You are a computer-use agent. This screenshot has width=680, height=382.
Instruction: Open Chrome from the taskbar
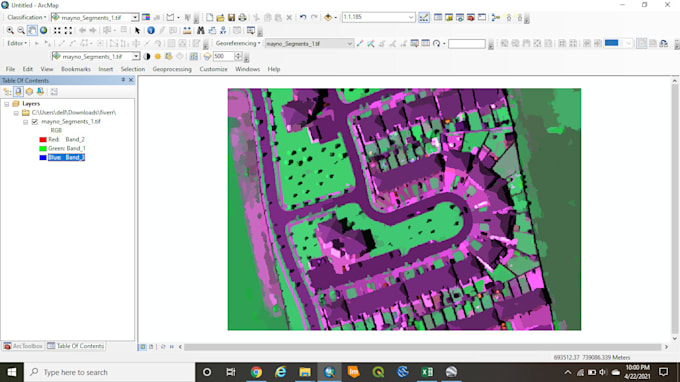click(256, 372)
